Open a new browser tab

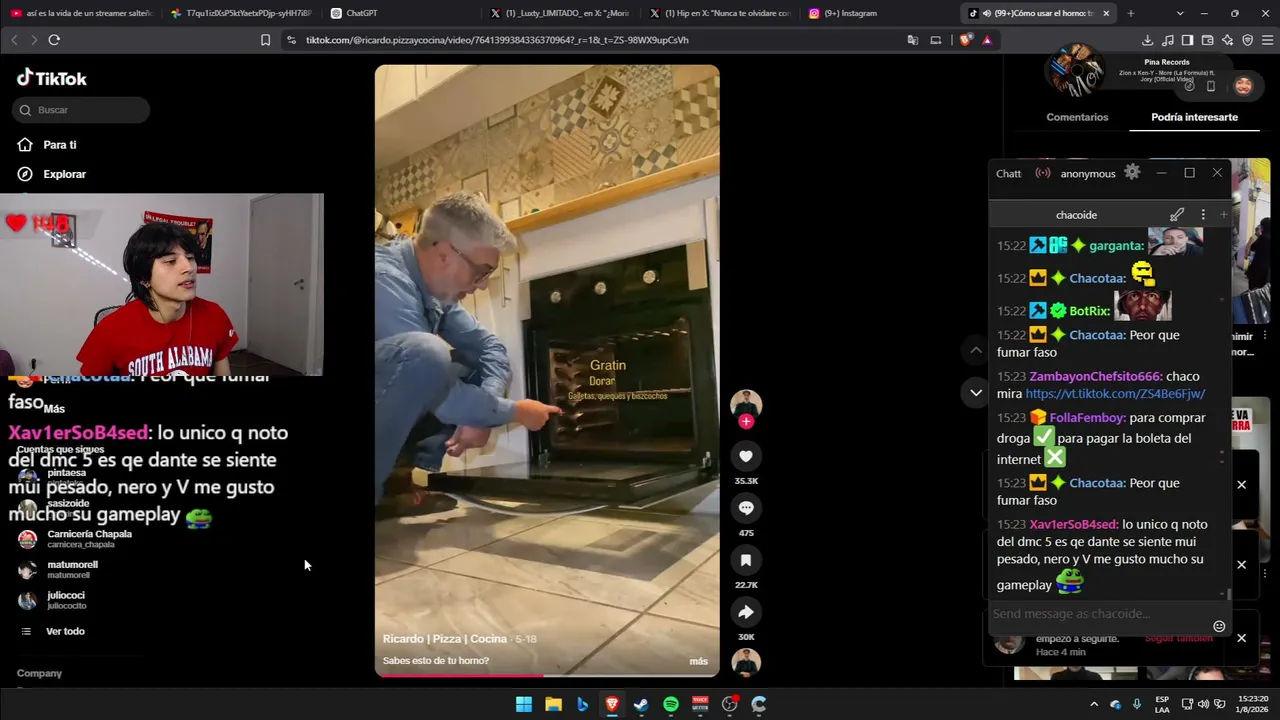pyautogui.click(x=1131, y=13)
